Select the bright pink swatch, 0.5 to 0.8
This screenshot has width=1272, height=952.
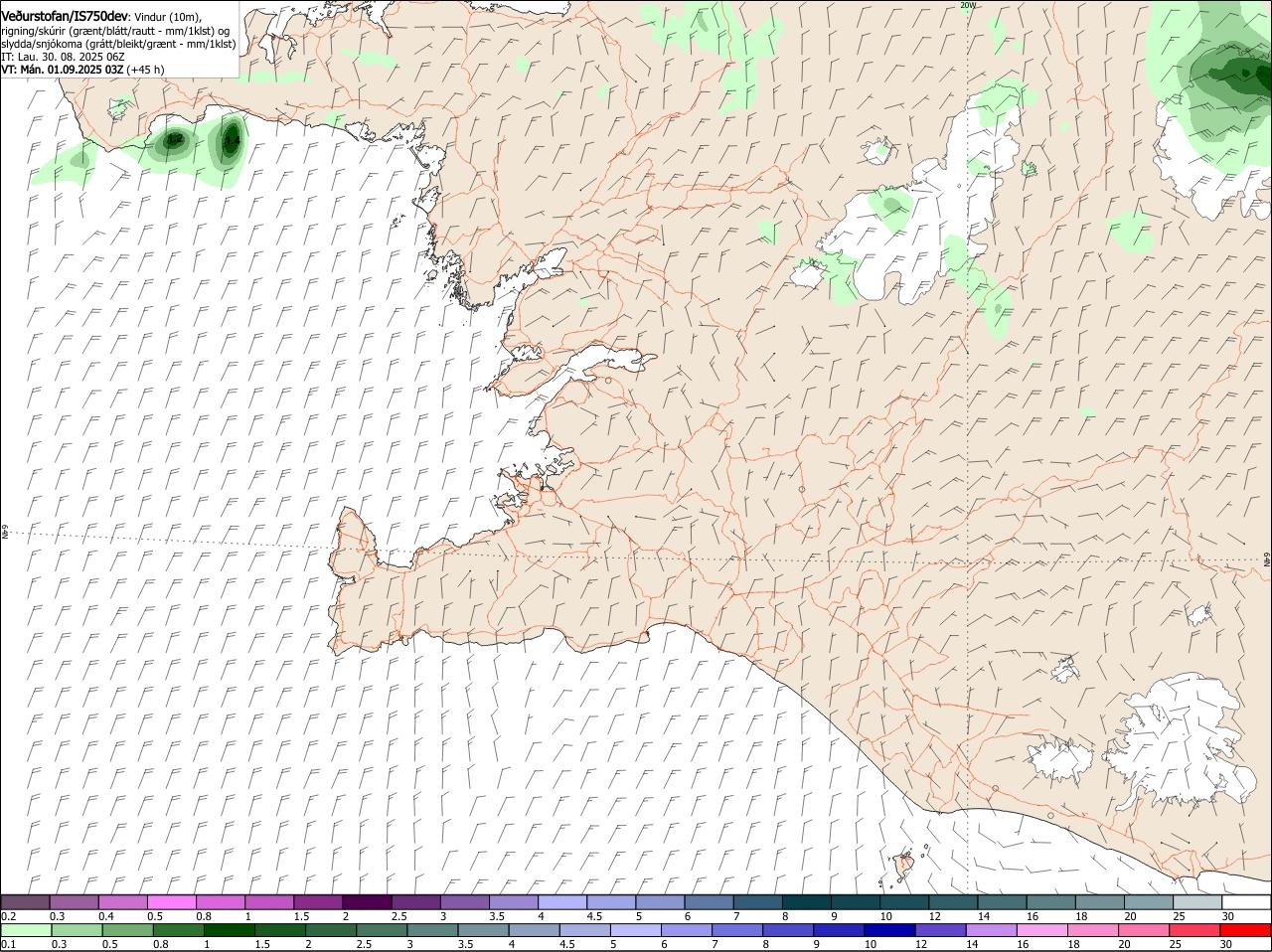[173, 901]
